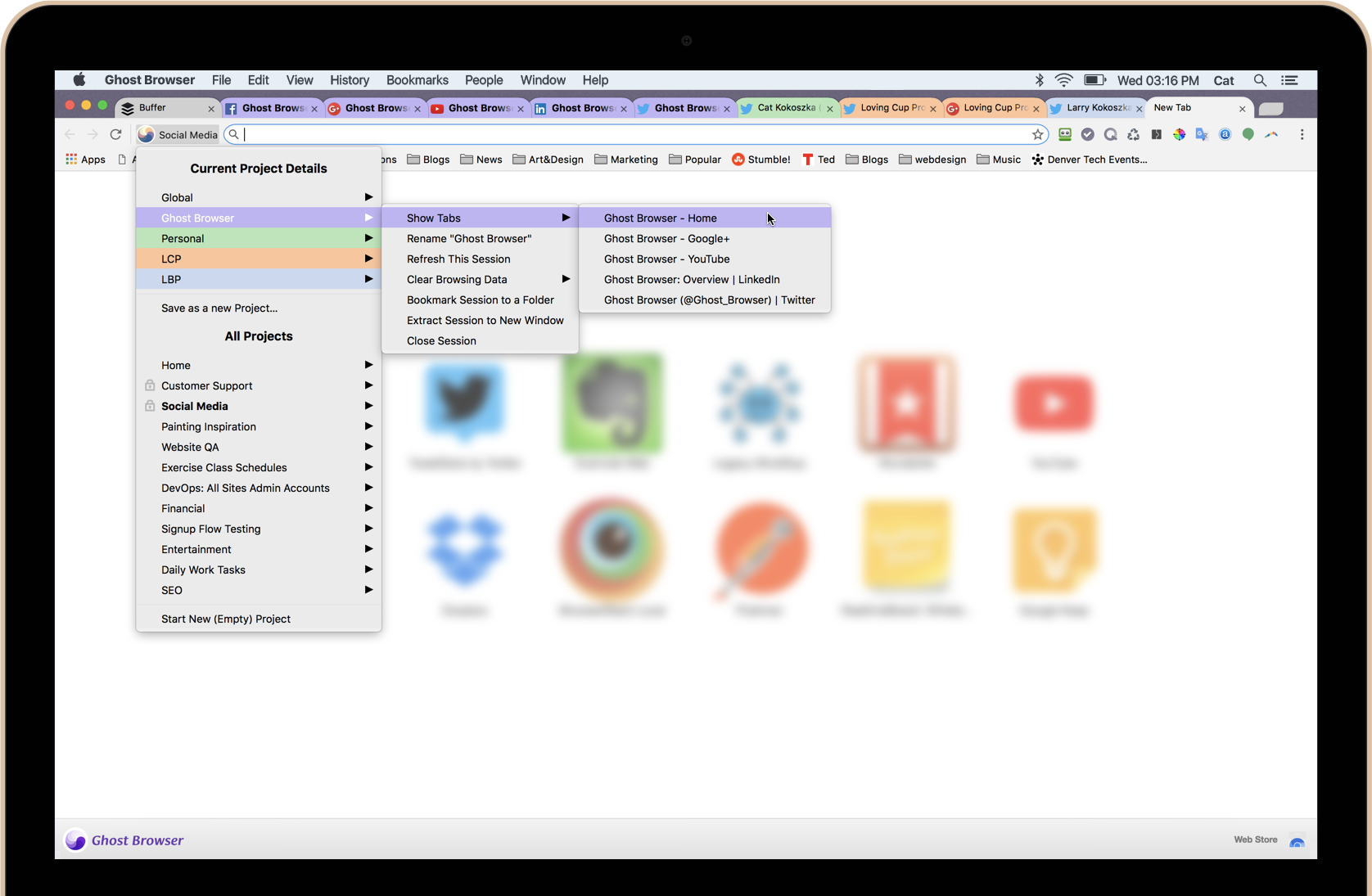Choose Rename "Ghost Browser" option
The height and width of the screenshot is (896, 1372).
click(x=480, y=238)
